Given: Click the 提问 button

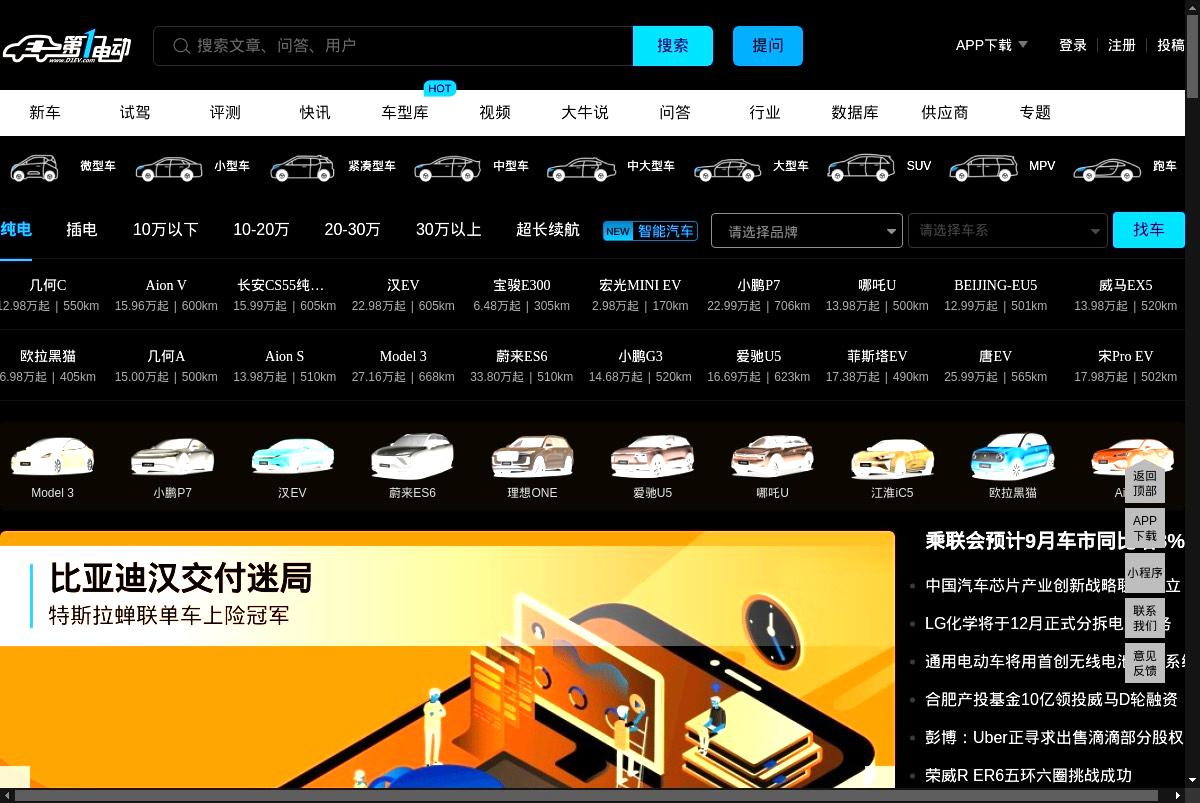Looking at the screenshot, I should (768, 46).
